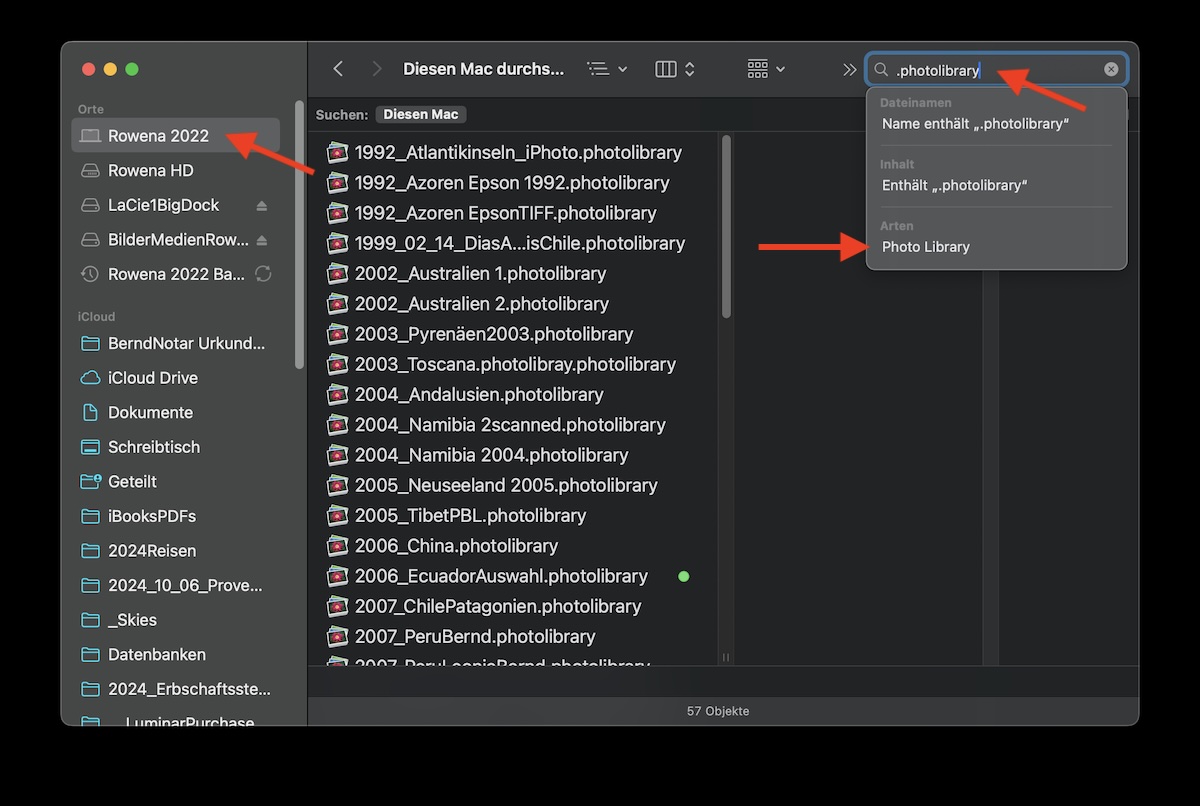Click icon of 2007_ChilePatagonien.photolibrary
This screenshot has height=806, width=1200.
338,606
